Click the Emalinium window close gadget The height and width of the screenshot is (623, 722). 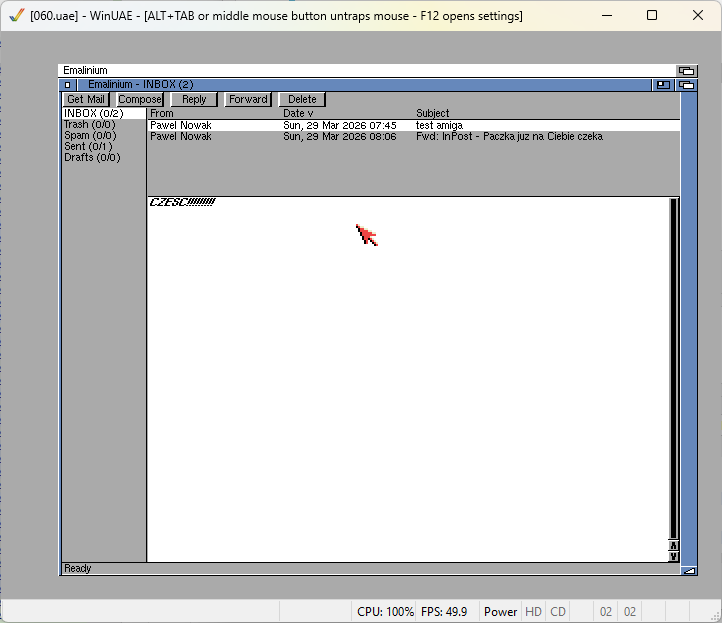coord(68,85)
